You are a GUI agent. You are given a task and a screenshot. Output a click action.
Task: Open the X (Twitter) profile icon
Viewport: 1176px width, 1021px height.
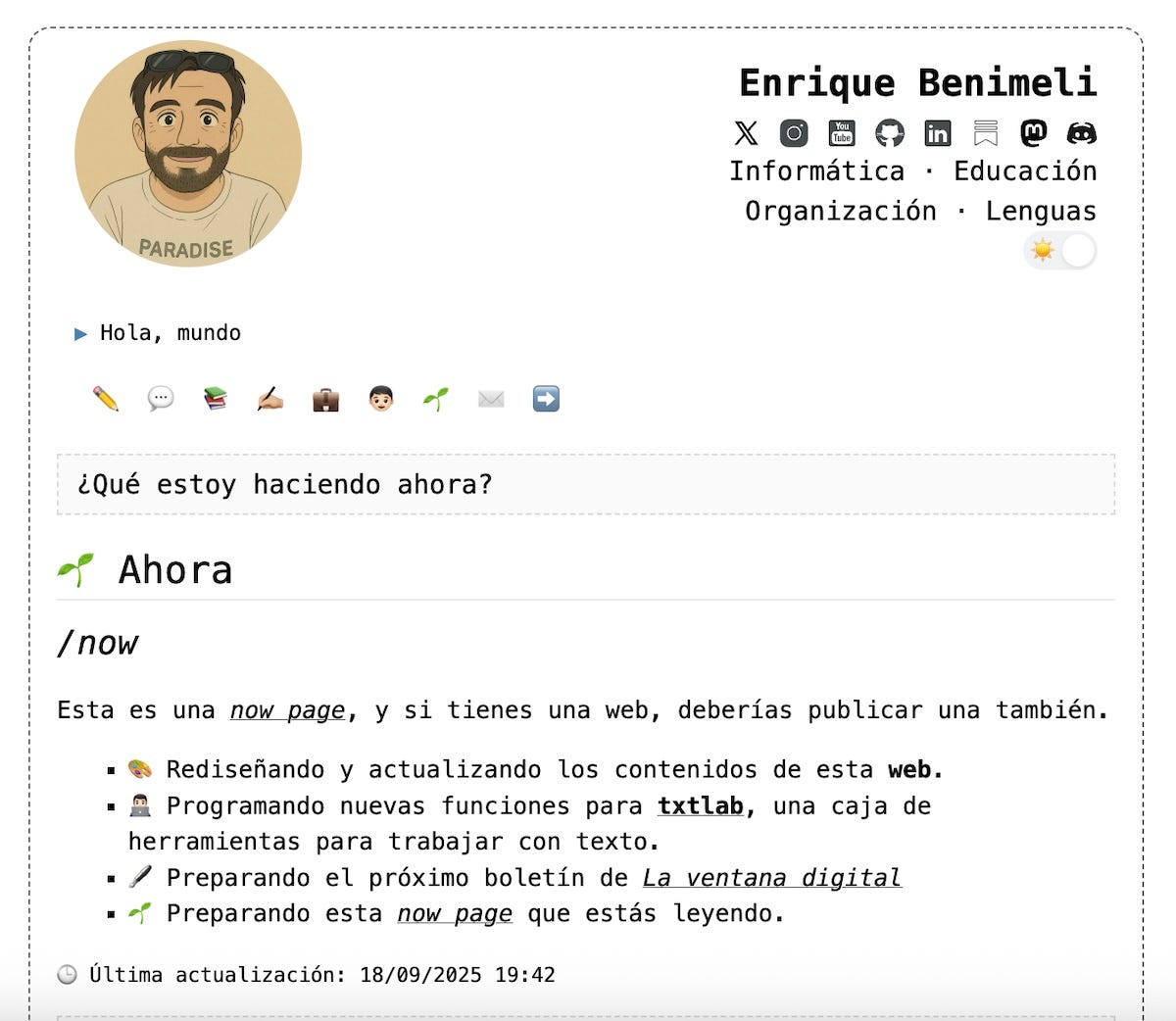pos(746,132)
